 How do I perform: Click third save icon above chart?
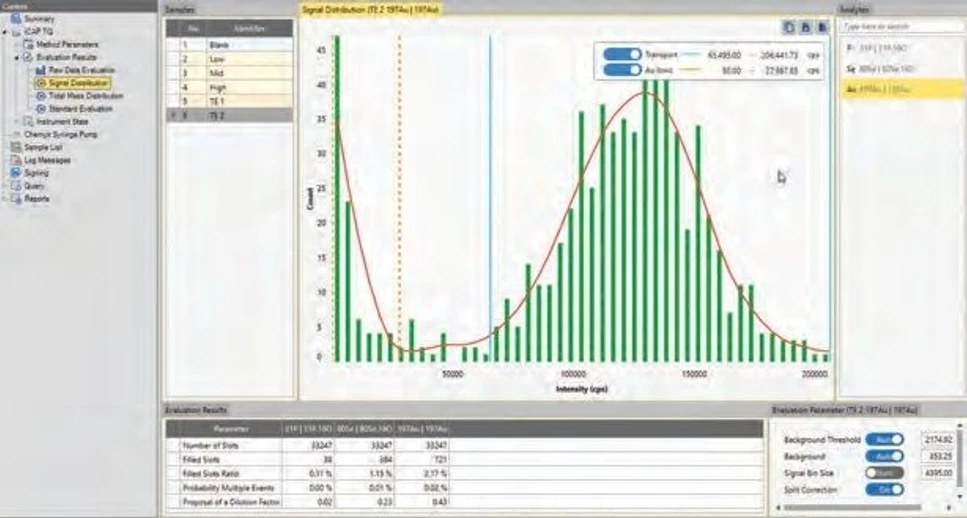coord(822,28)
